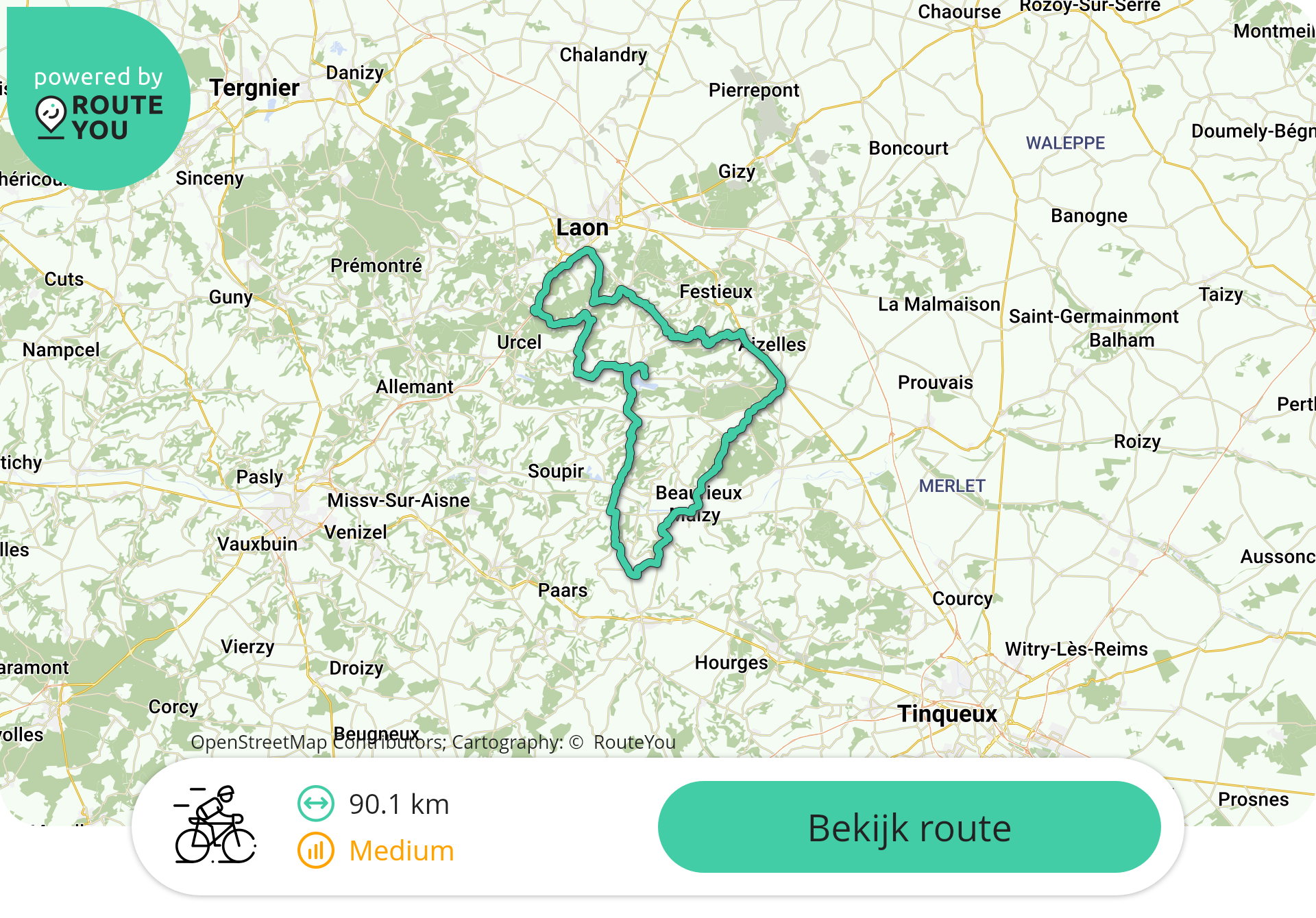The height and width of the screenshot is (918, 1316).
Task: Click the Urcel label near the route
Action: (519, 343)
